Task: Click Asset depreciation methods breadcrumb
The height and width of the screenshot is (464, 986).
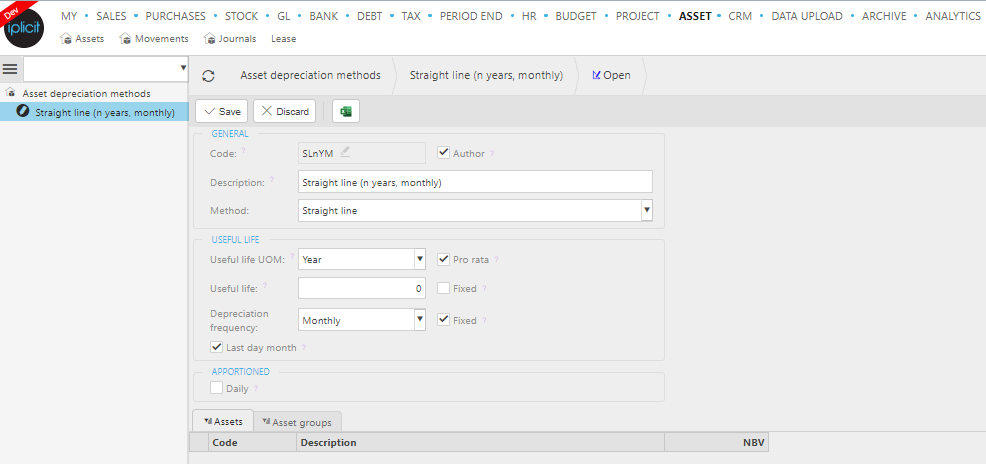Action: (311, 75)
